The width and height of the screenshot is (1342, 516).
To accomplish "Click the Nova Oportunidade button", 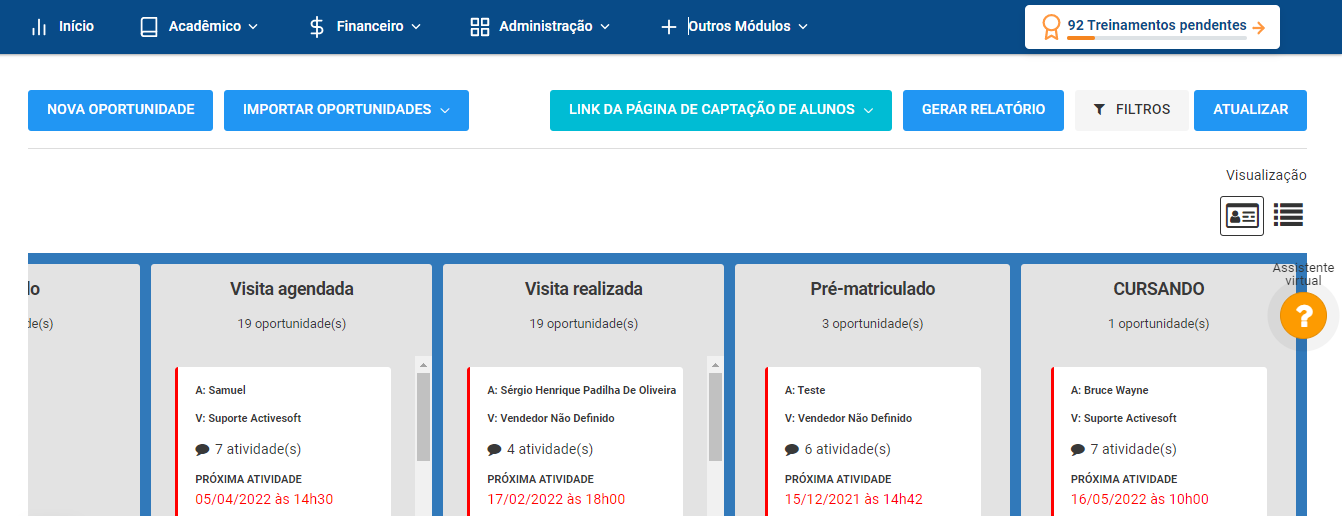I will point(121,110).
